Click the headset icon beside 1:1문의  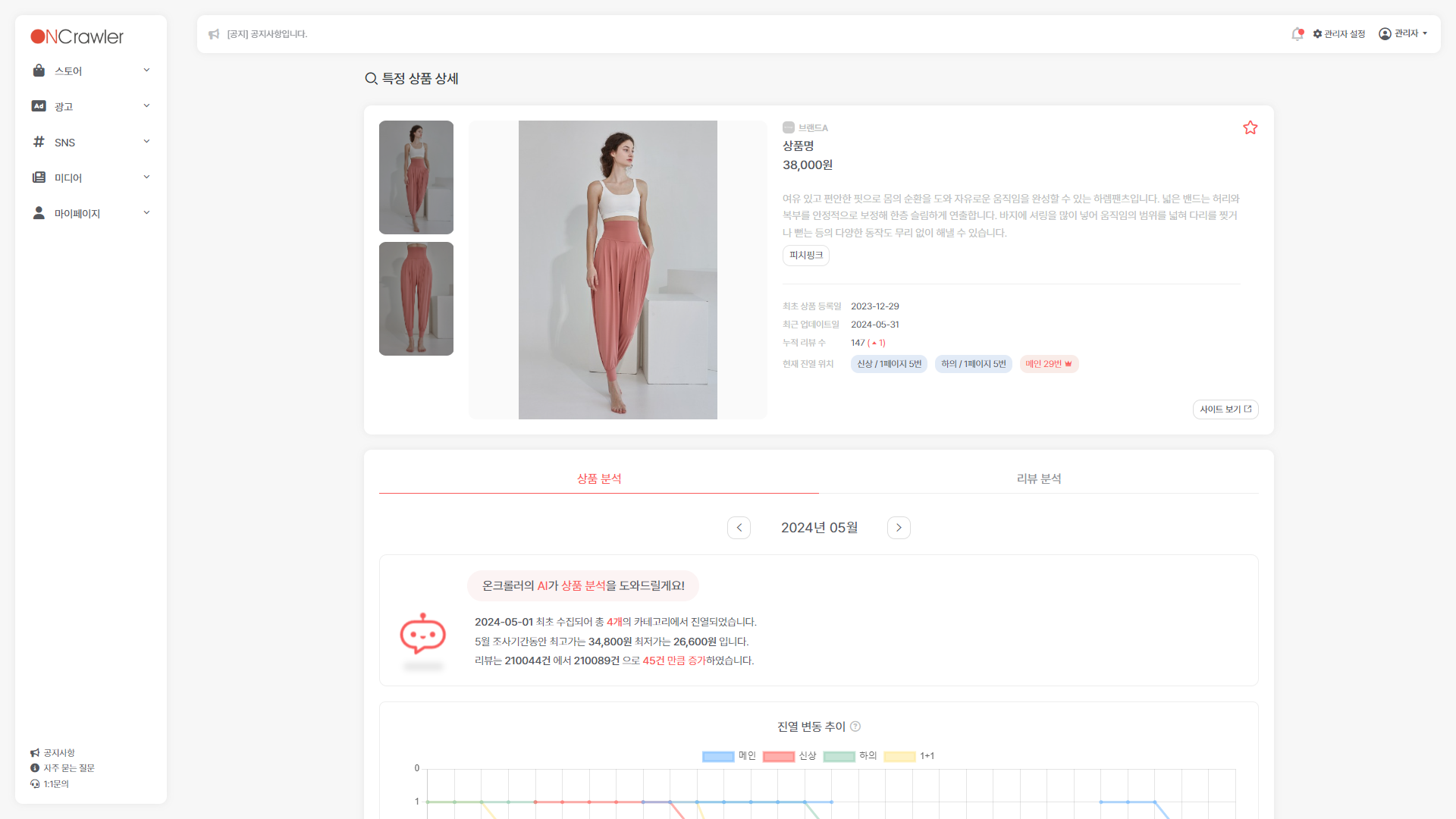35,784
